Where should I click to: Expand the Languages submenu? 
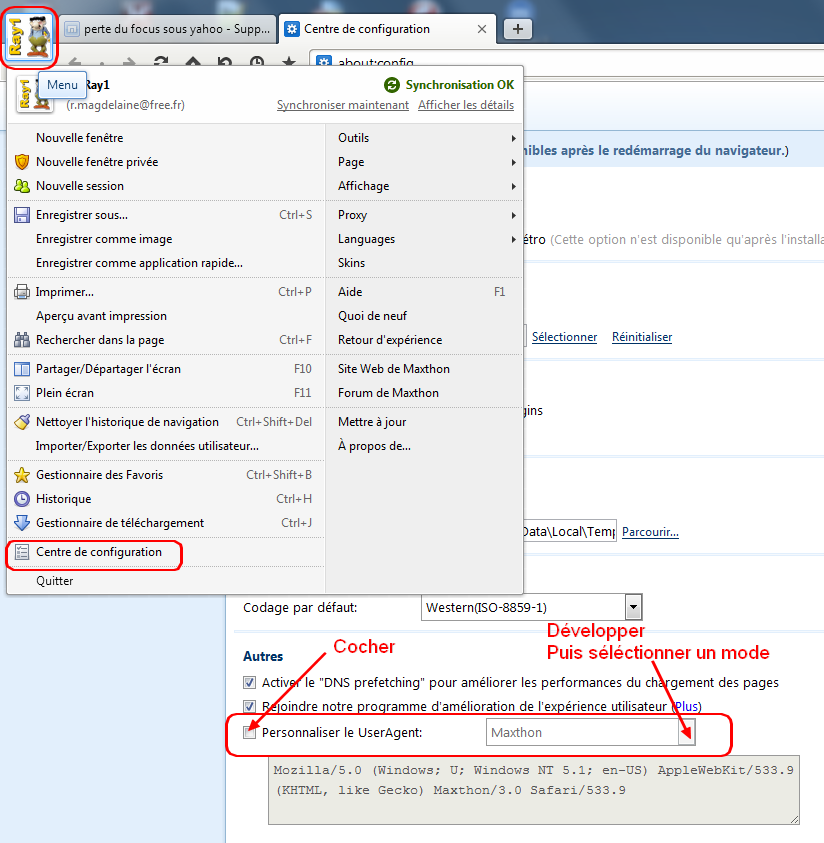(426, 239)
